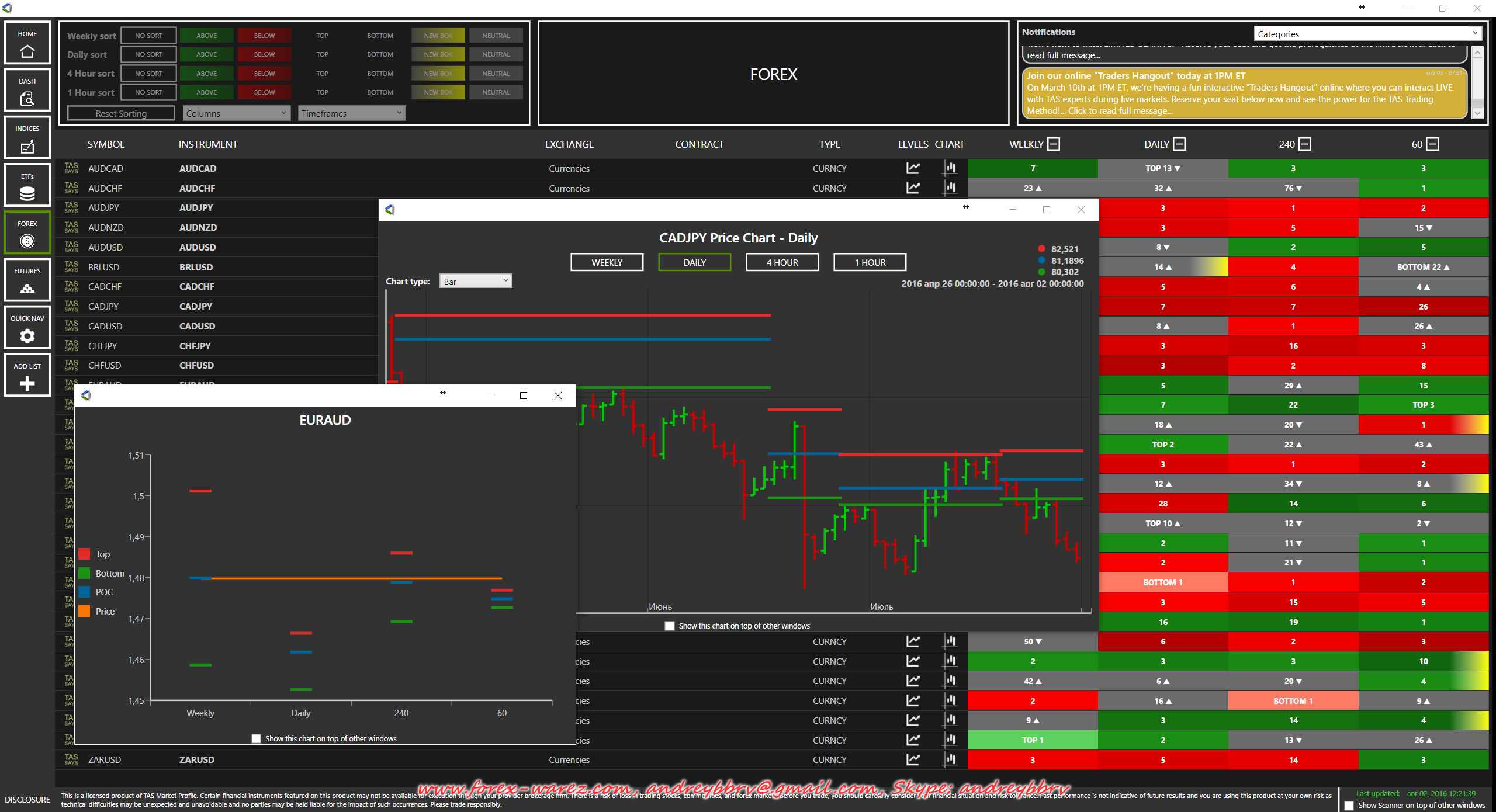Click the Reset Sorting button
Screen dimensions: 1496x812
point(121,113)
